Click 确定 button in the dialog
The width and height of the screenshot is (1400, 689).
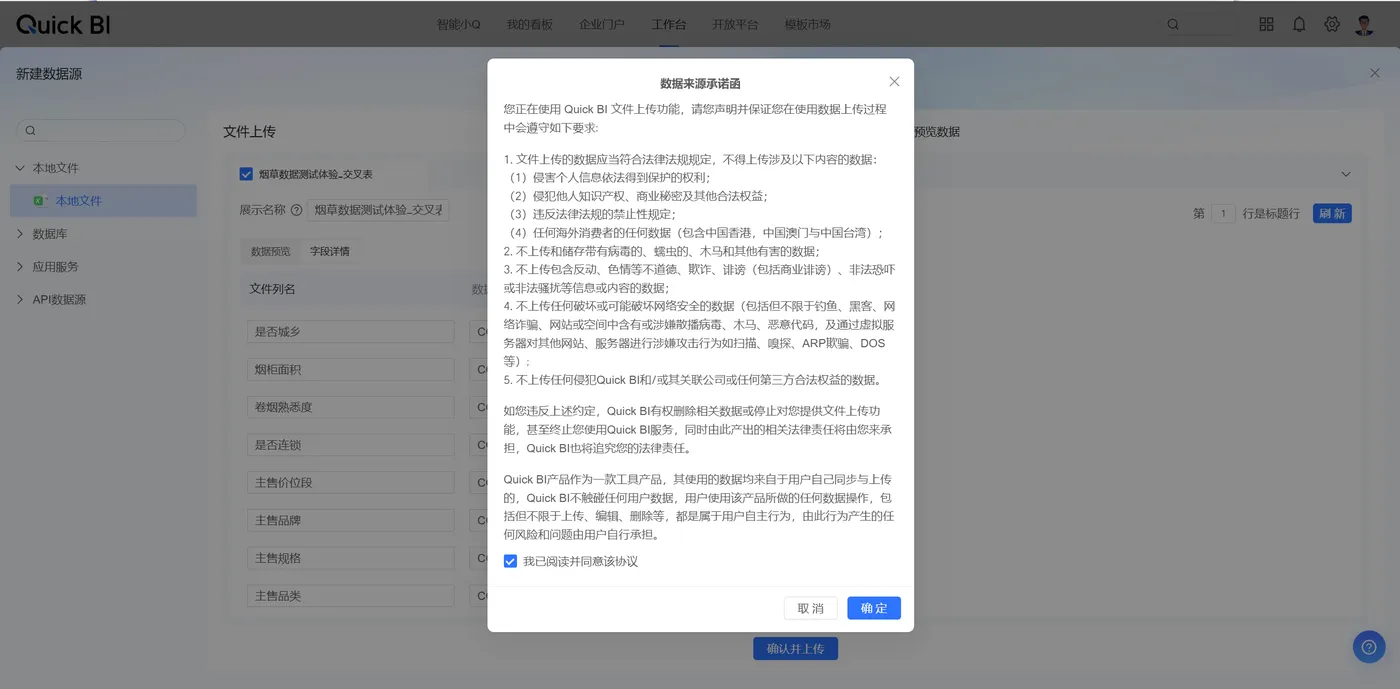point(874,608)
